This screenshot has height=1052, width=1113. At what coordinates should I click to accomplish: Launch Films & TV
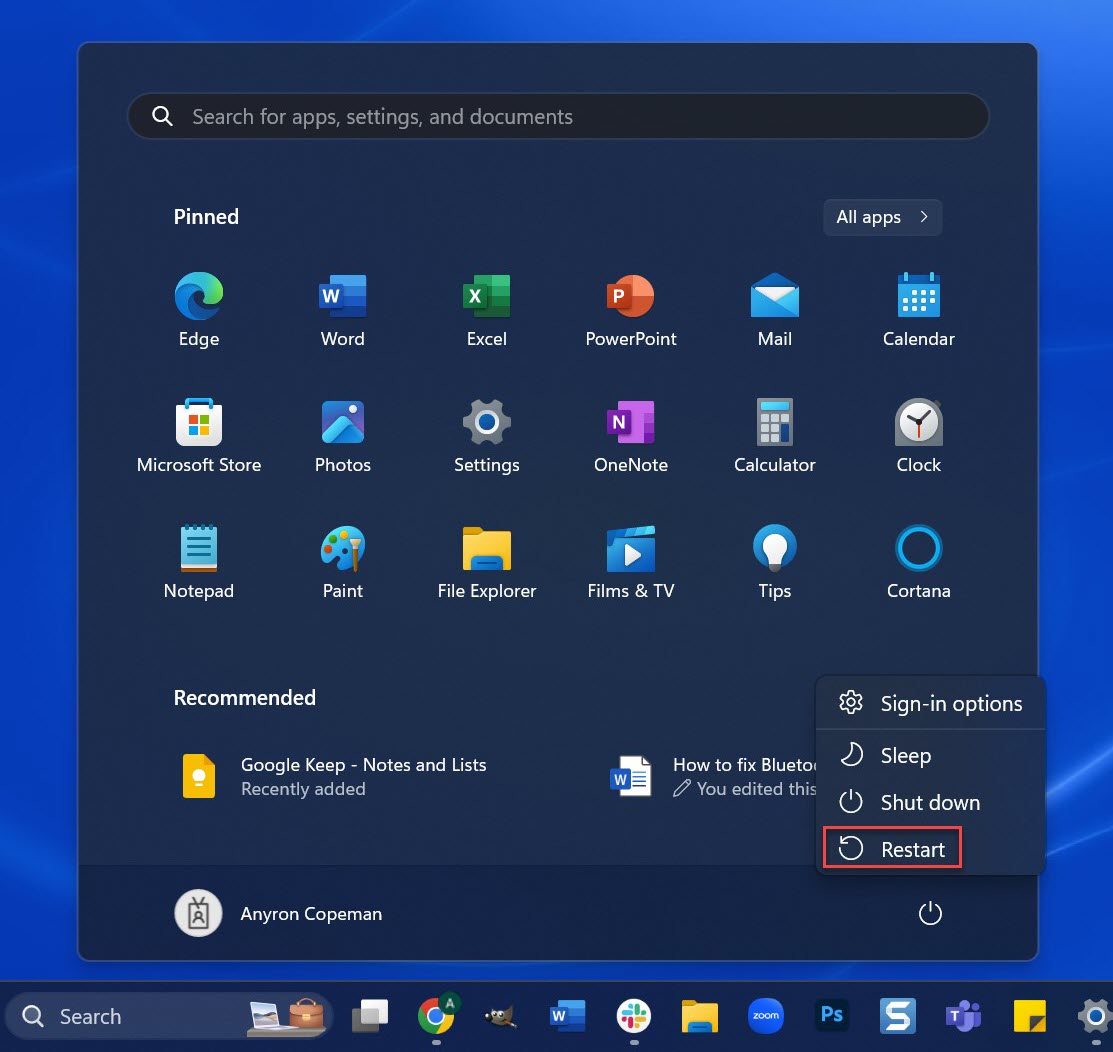(x=630, y=561)
